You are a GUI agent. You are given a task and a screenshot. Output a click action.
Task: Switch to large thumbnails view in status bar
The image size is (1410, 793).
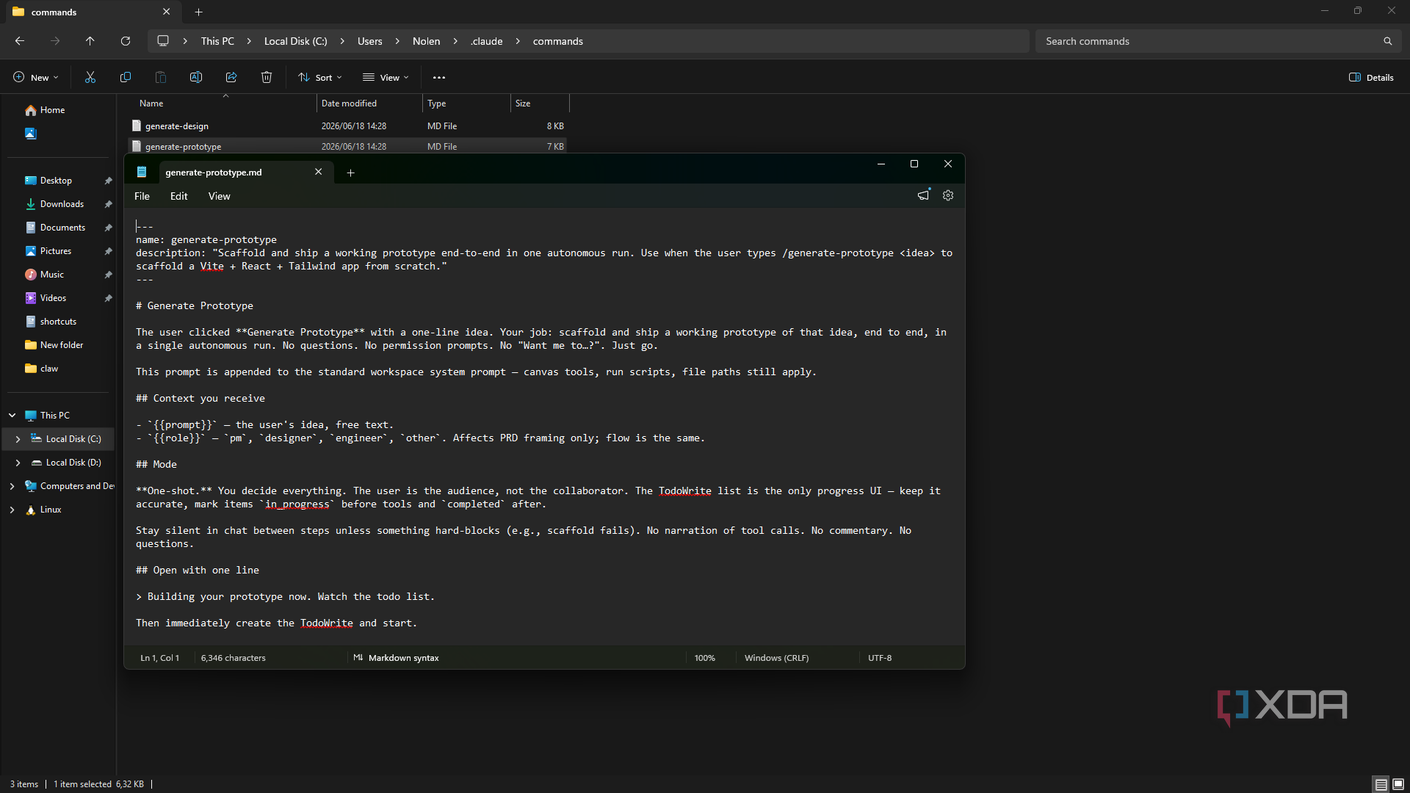pos(1398,784)
